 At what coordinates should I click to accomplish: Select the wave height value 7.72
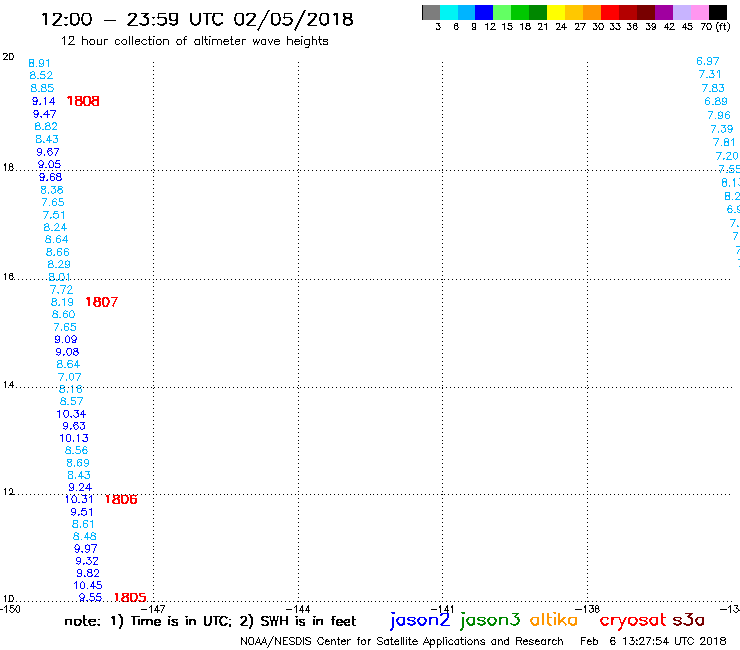[61, 290]
